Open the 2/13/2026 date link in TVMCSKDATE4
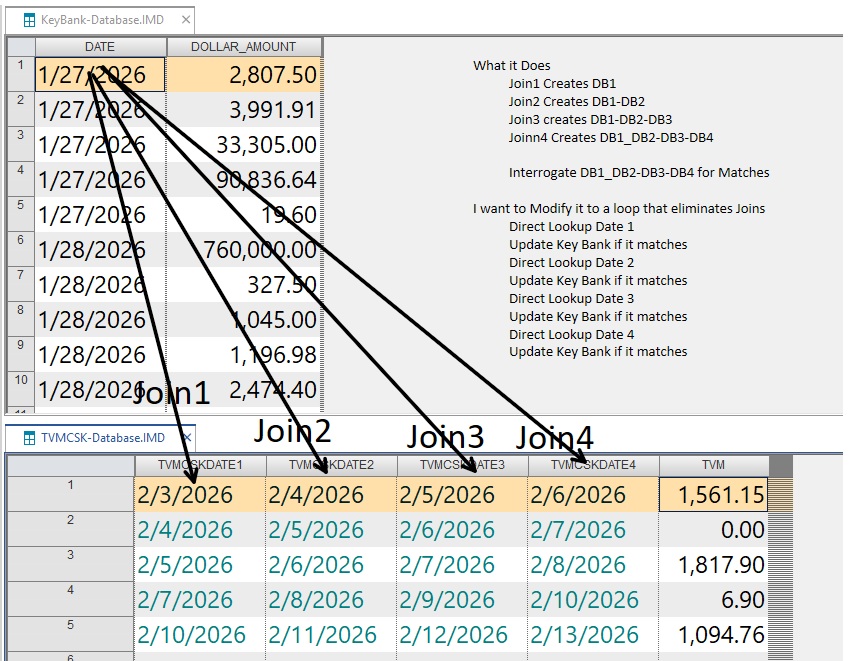Image resolution: width=857 pixels, height=661 pixels. coord(585,635)
